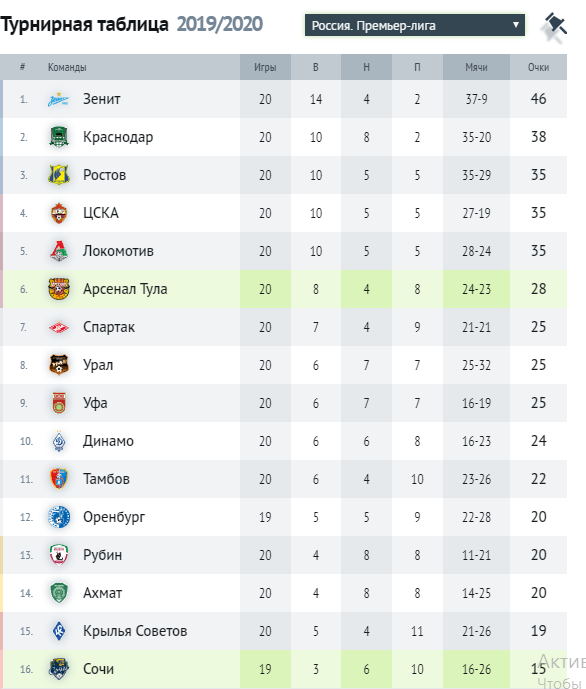586x689 pixels.
Task: Click the Krylya Sovetov club logo
Action: pos(58,631)
